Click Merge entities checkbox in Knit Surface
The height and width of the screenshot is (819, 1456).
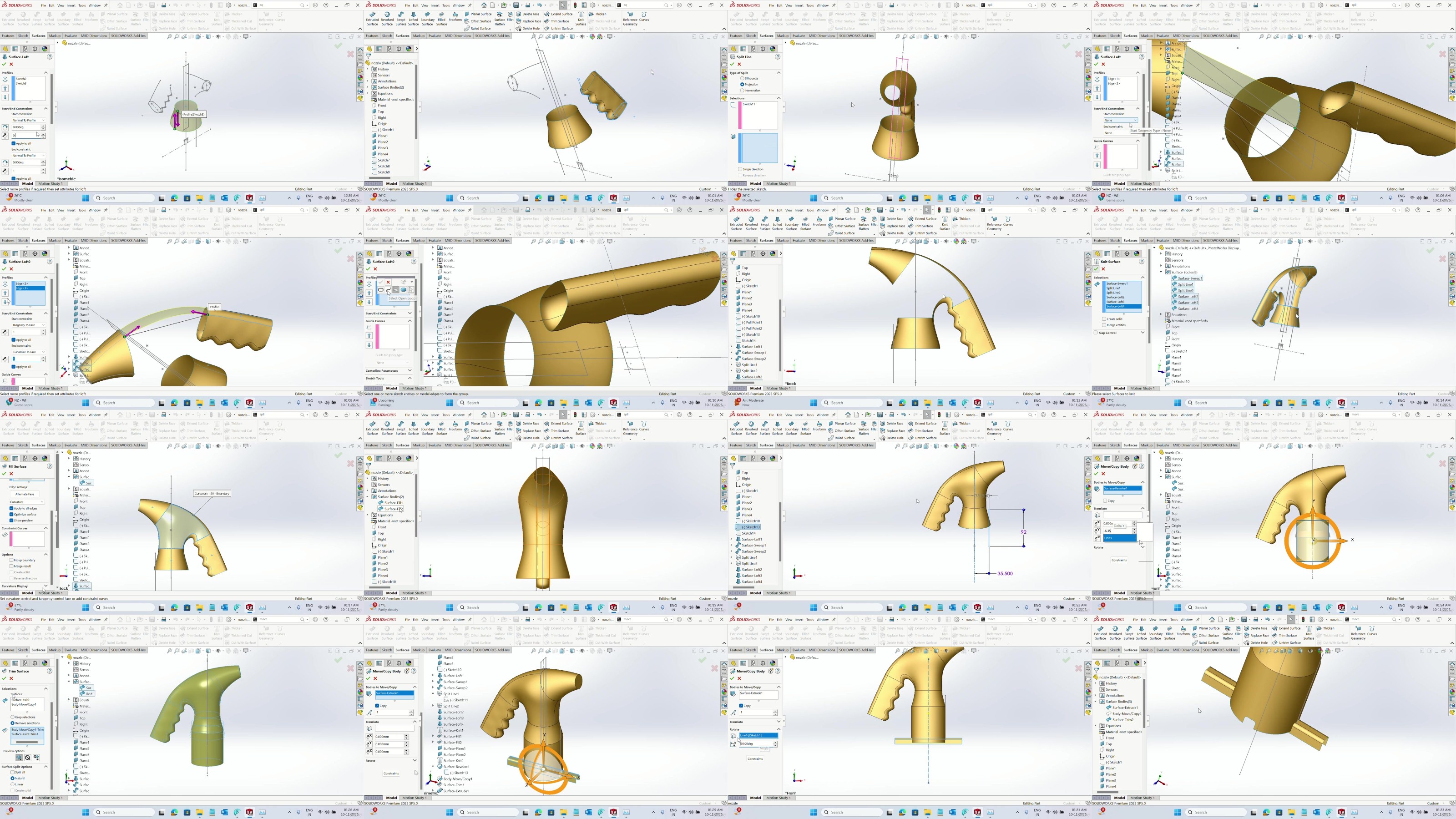click(x=1104, y=325)
